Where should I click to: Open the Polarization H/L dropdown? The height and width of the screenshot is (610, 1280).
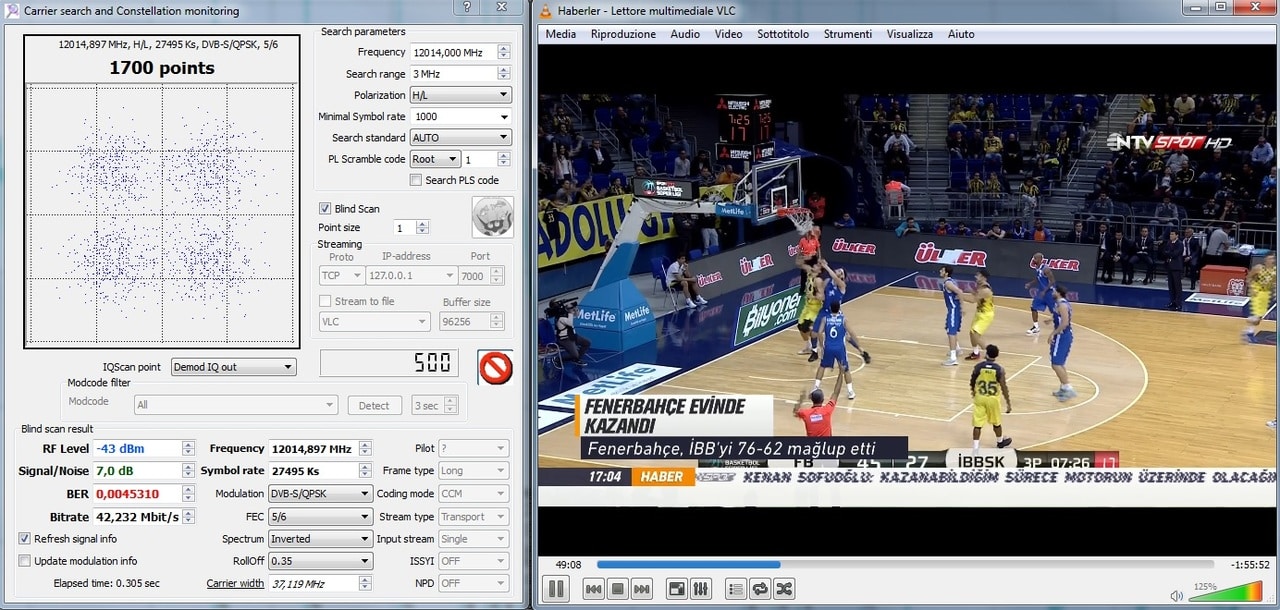point(460,95)
